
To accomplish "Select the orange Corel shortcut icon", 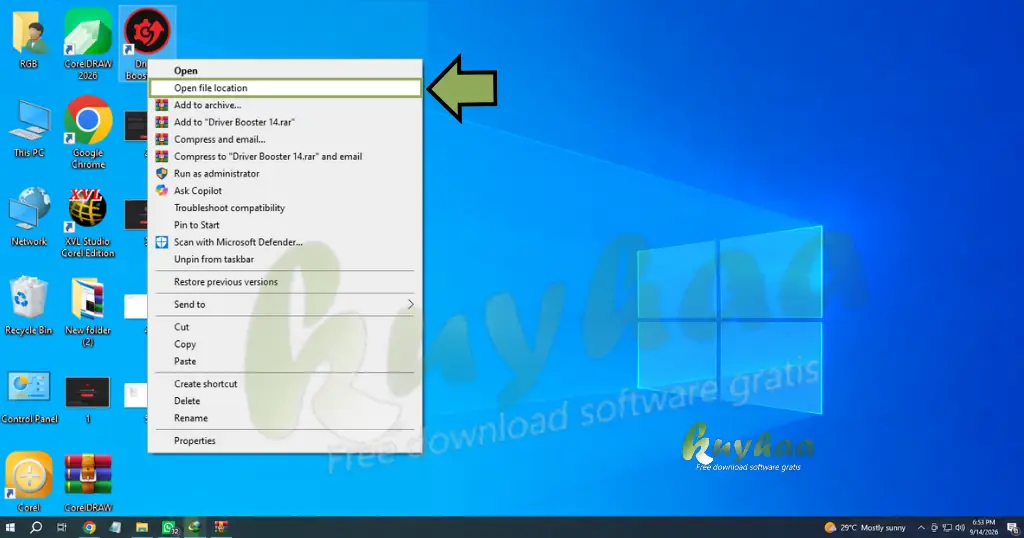I will [29, 481].
